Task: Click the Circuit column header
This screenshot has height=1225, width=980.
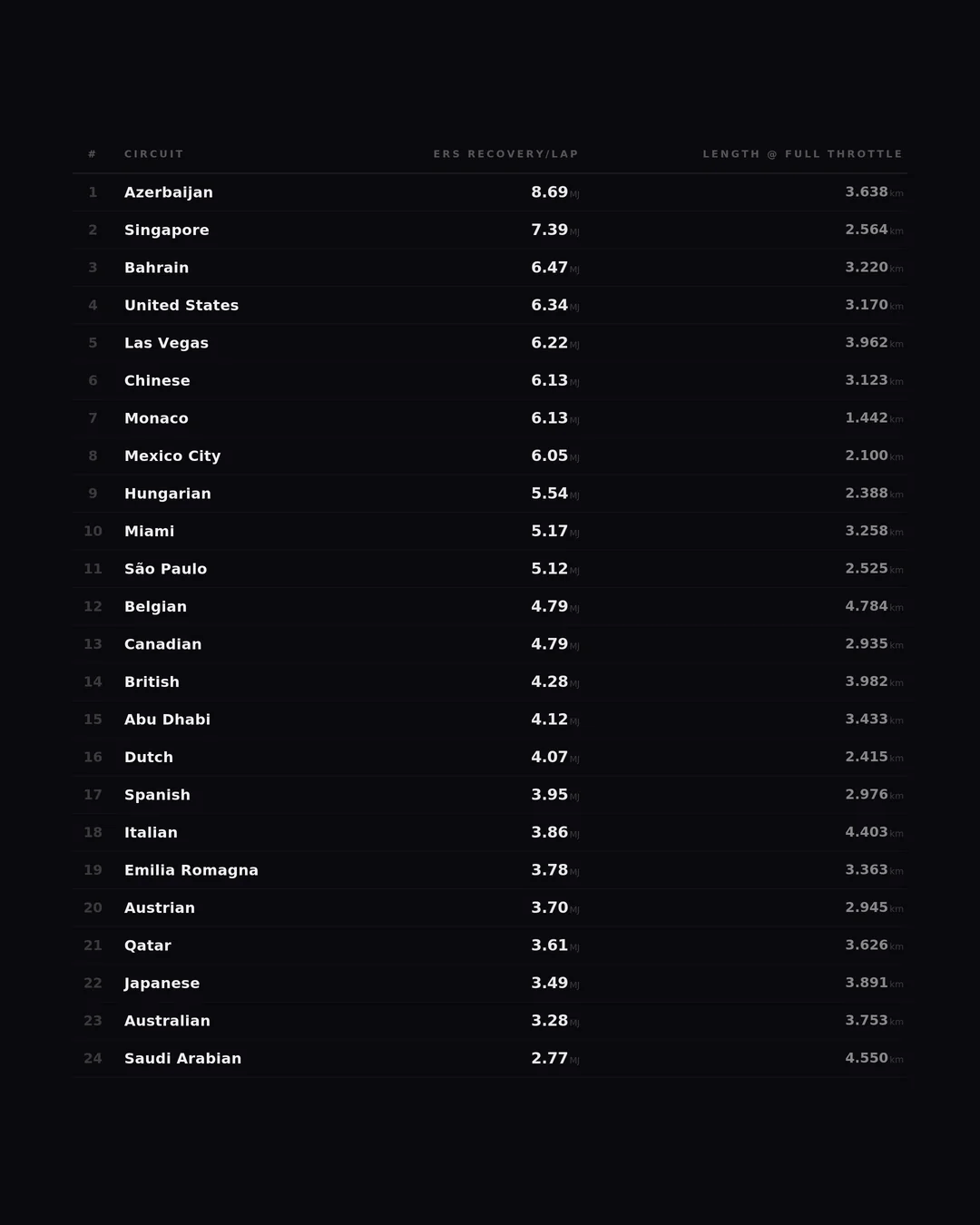Action: (154, 154)
